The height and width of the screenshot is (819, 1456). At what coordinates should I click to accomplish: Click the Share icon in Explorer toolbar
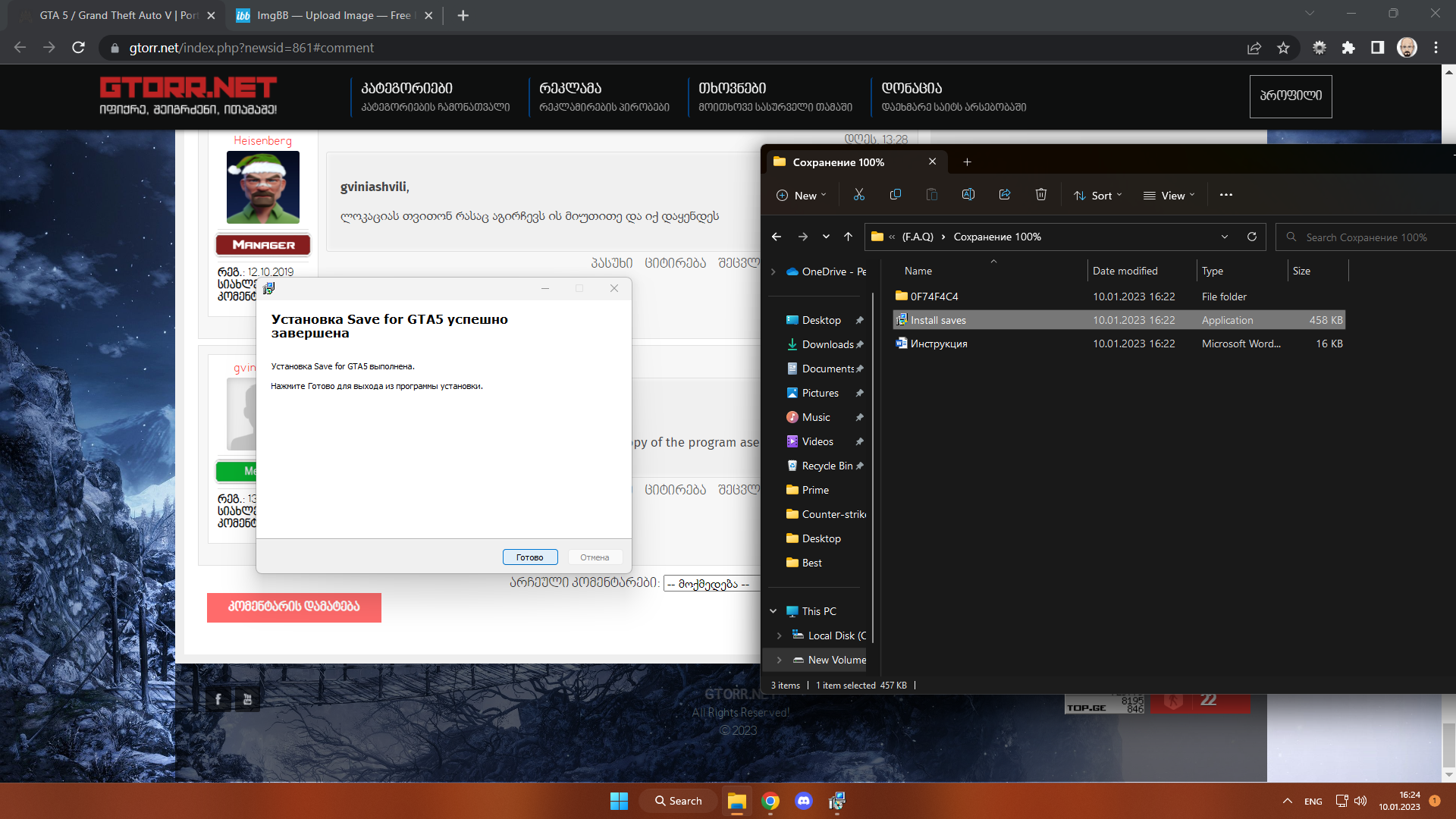click(1005, 195)
